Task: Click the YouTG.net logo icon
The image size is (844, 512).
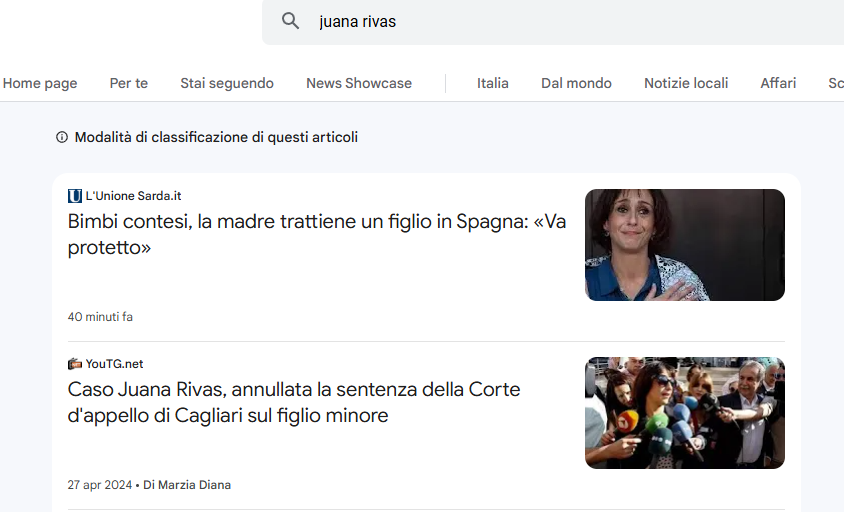Action: tap(75, 364)
